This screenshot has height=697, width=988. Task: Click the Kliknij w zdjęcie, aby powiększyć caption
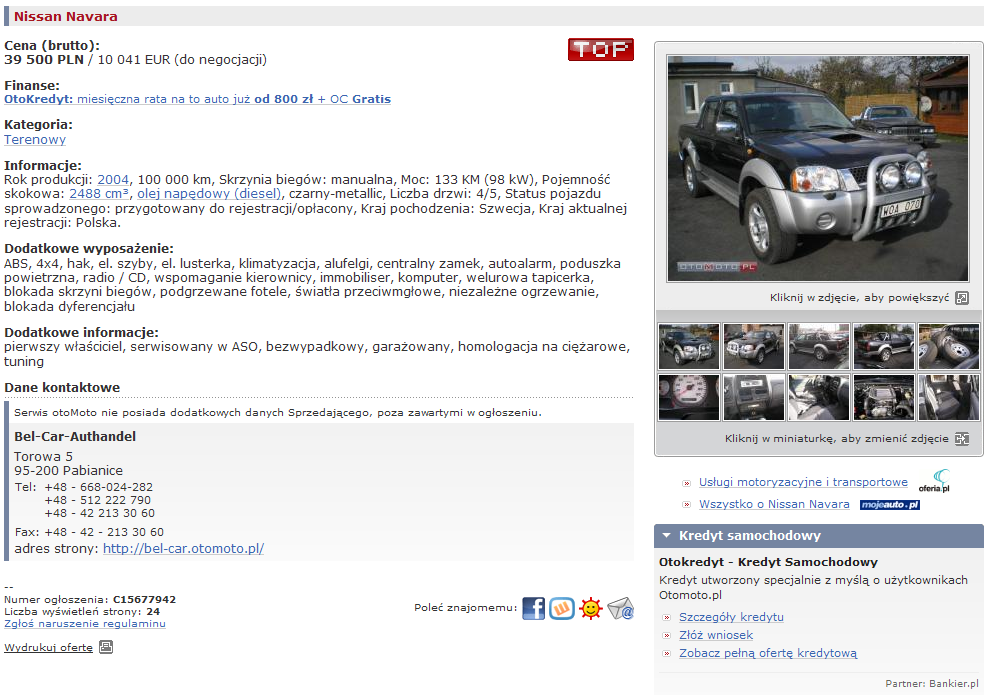pos(859,297)
